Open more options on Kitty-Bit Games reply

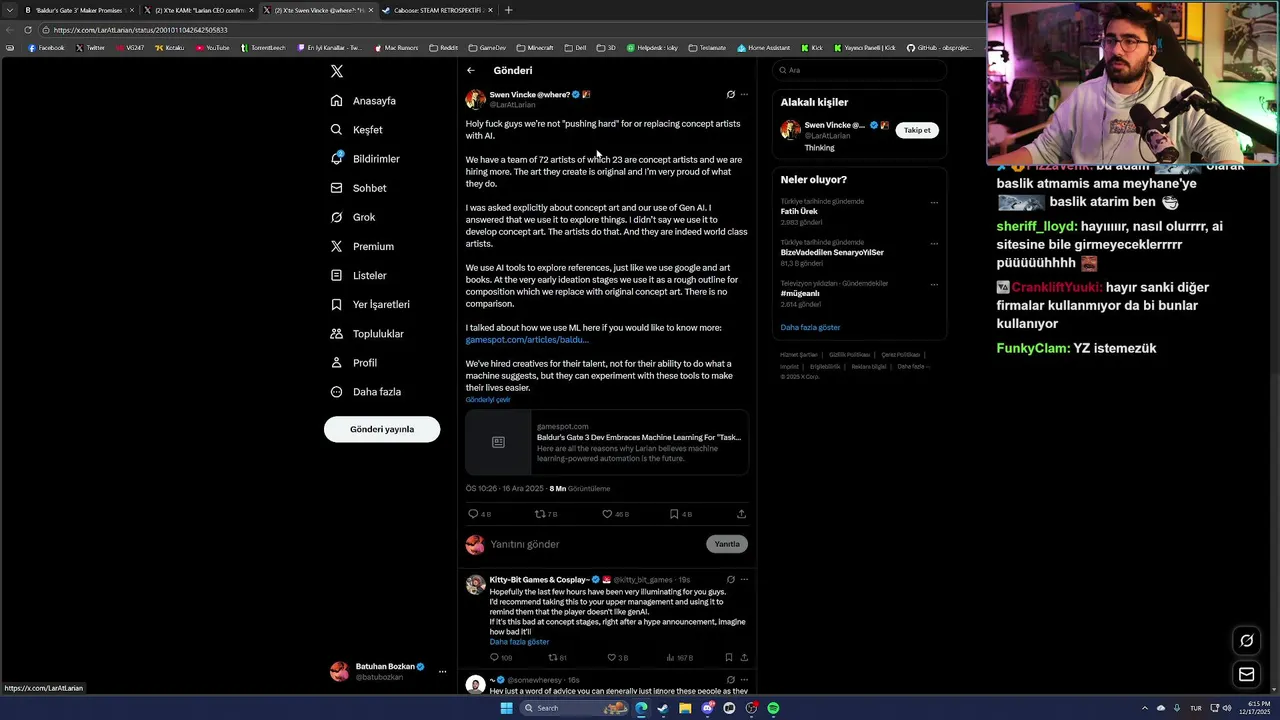pos(744,580)
